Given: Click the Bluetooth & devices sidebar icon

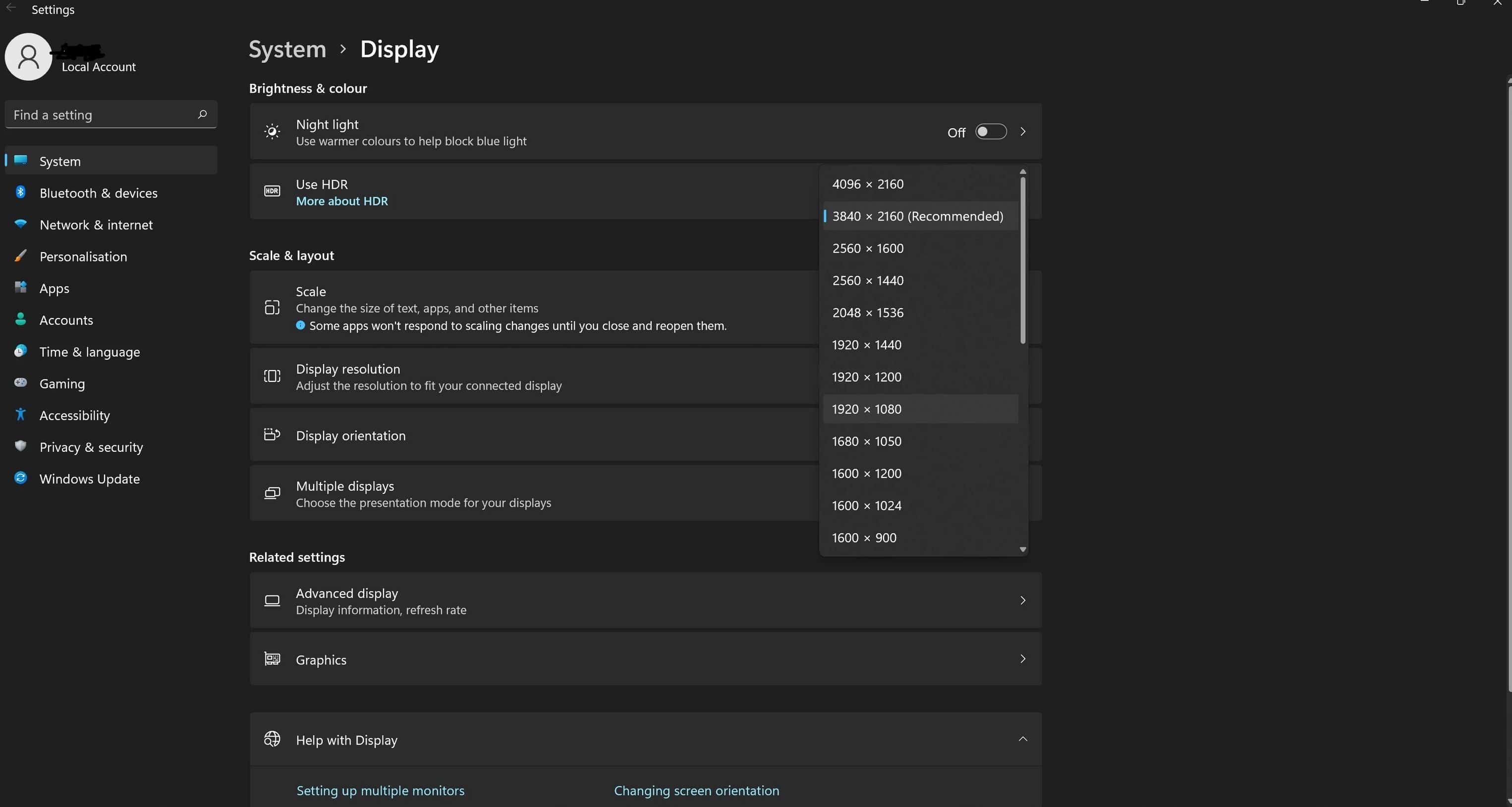Looking at the screenshot, I should click(20, 193).
